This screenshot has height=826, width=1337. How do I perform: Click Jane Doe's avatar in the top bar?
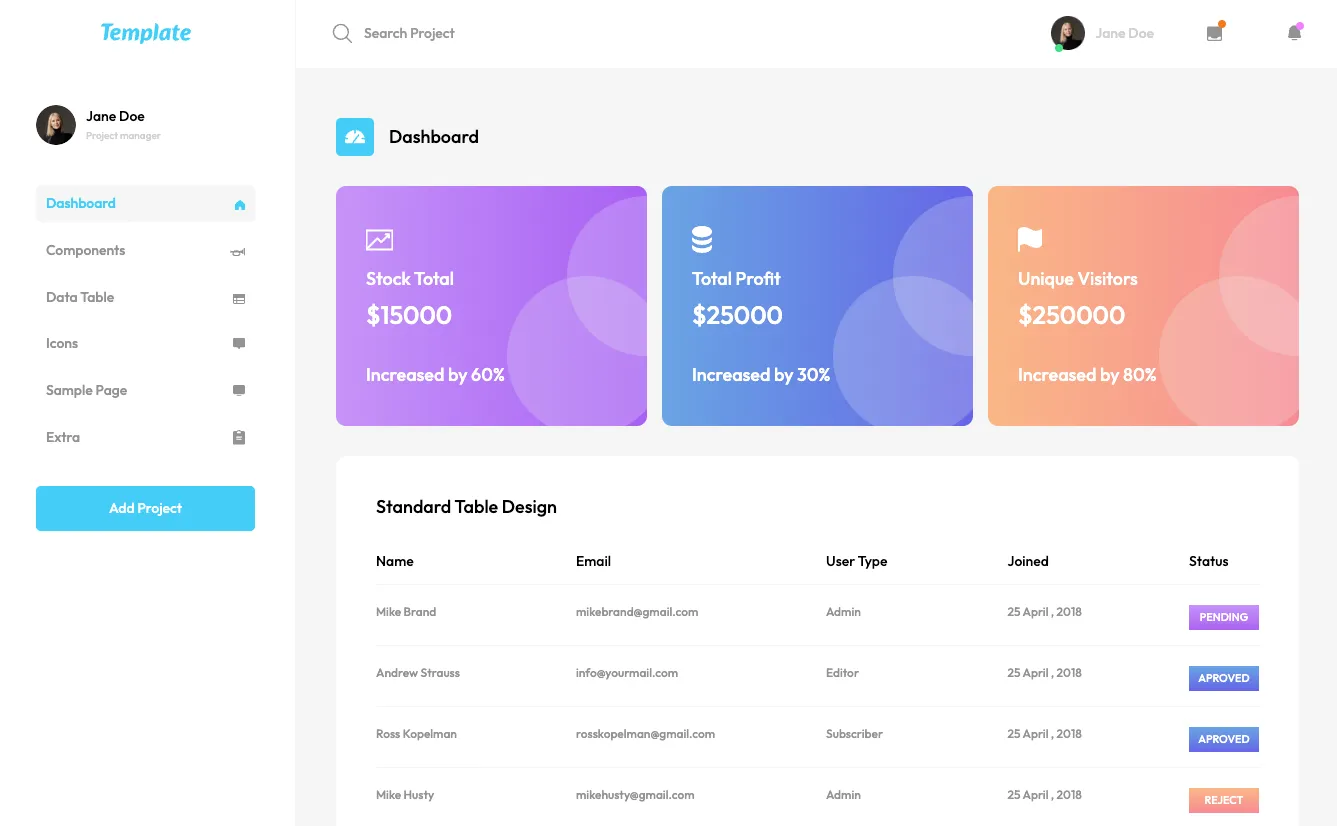1067,32
